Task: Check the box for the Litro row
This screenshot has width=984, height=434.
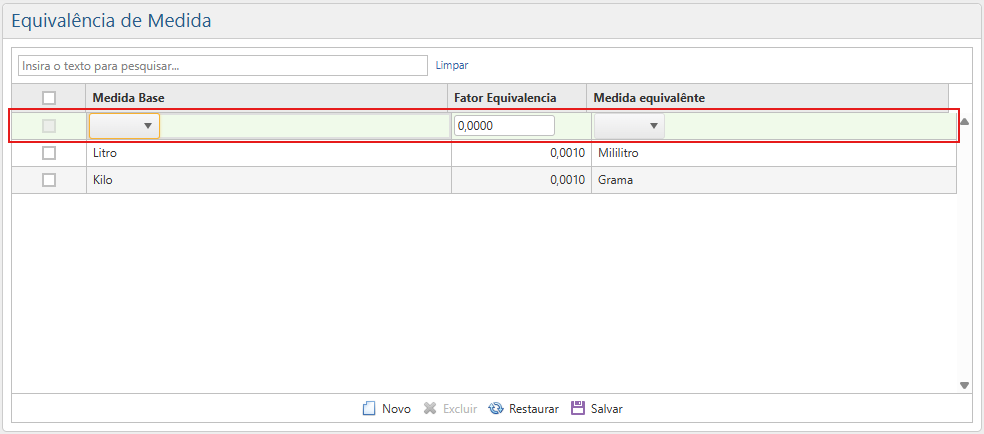Action: click(49, 153)
